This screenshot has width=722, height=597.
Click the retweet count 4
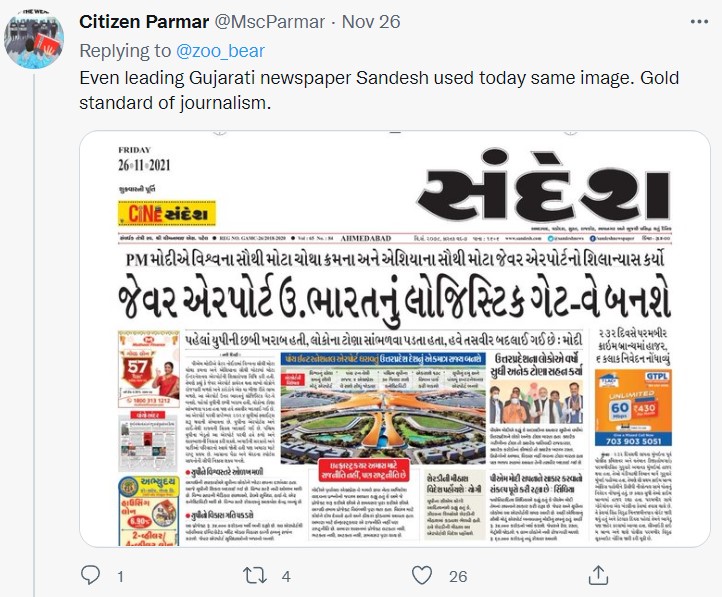pyautogui.click(x=286, y=576)
